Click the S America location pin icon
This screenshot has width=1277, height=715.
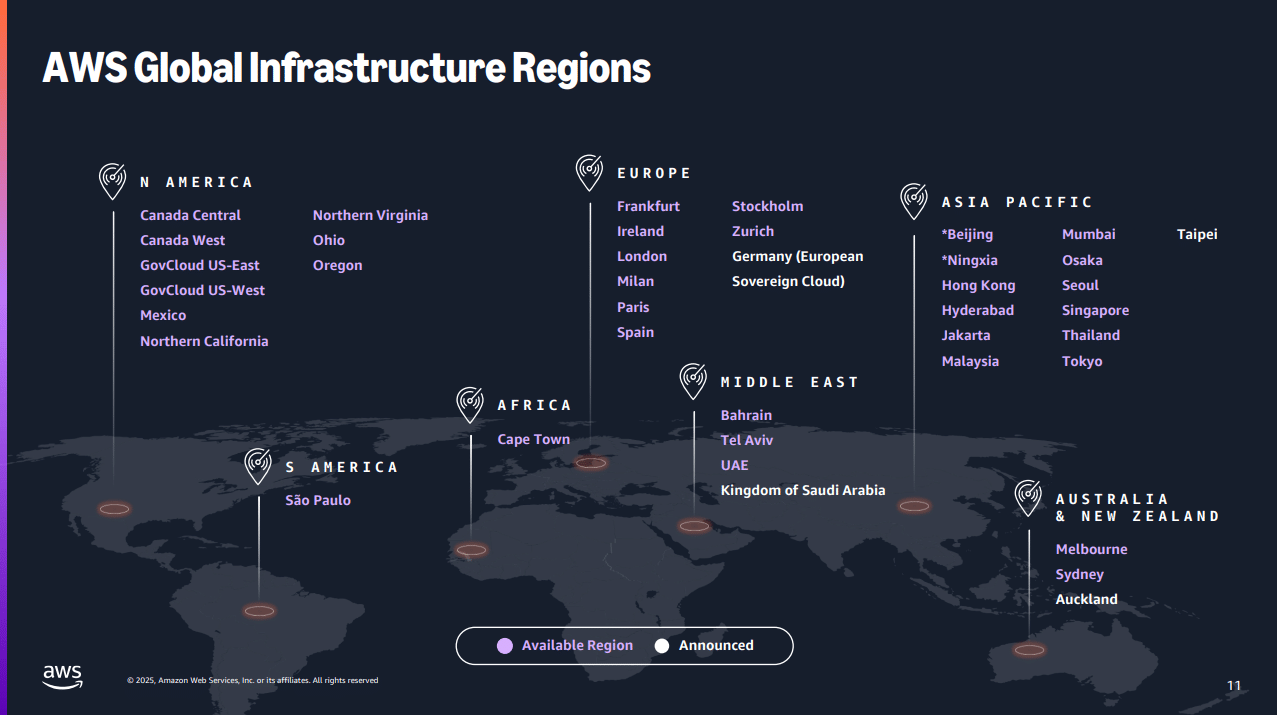pos(259,466)
